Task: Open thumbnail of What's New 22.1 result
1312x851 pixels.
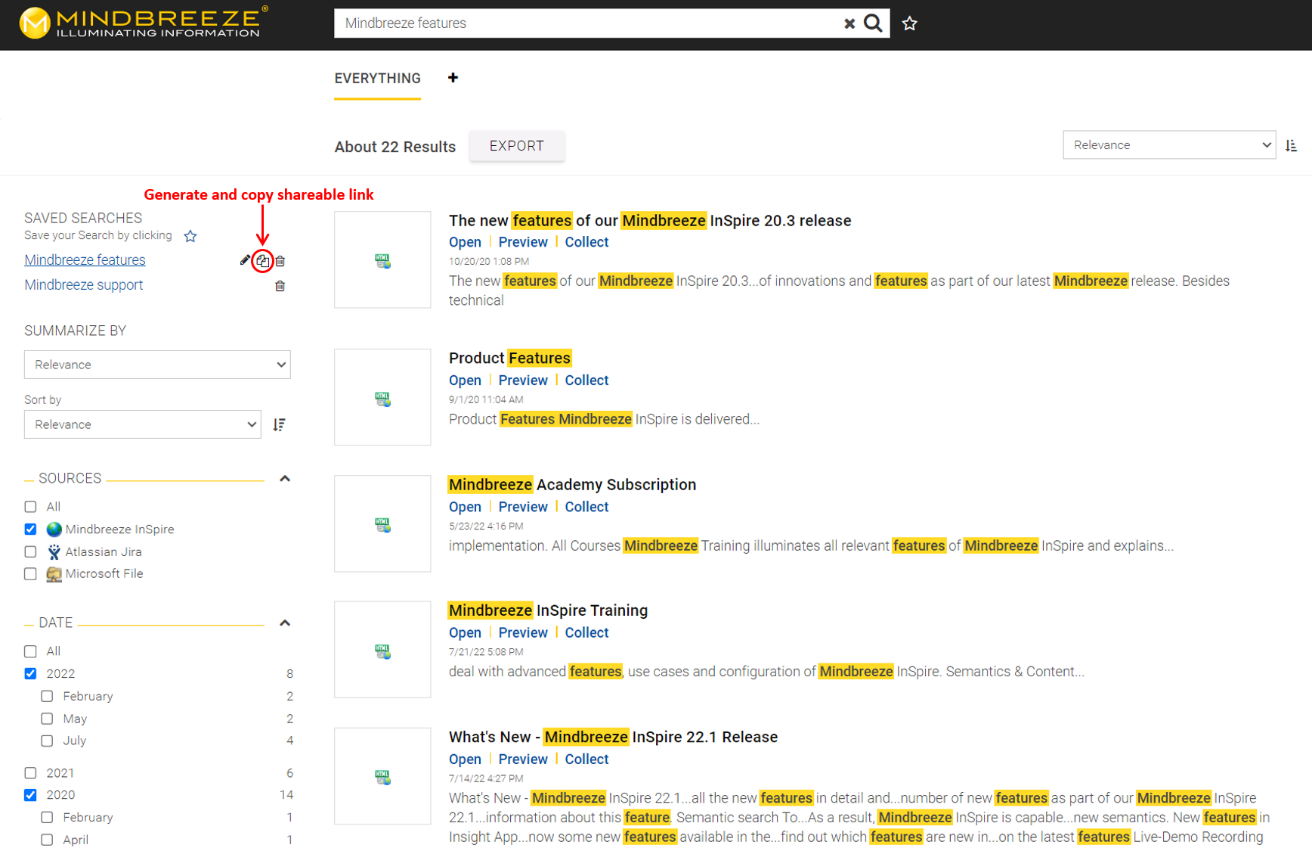Action: (382, 776)
